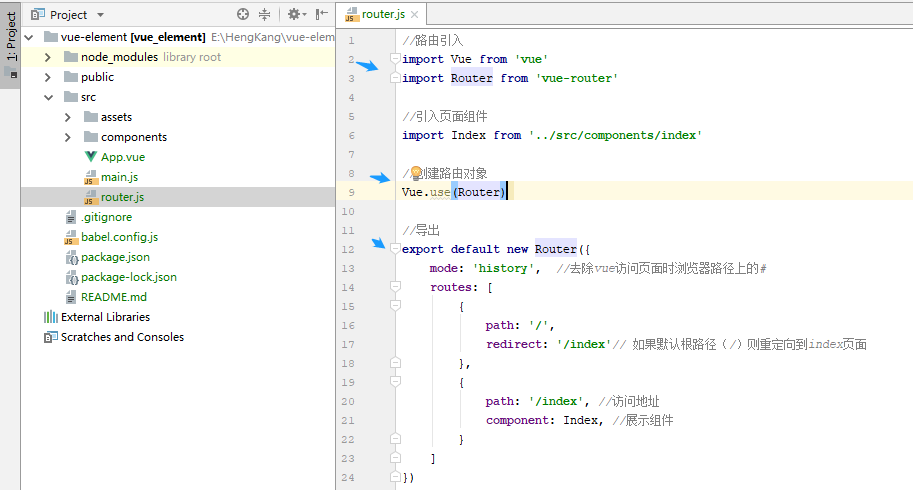This screenshot has width=913, height=490.
Task: Click the folder icon of src
Action: tap(71, 97)
